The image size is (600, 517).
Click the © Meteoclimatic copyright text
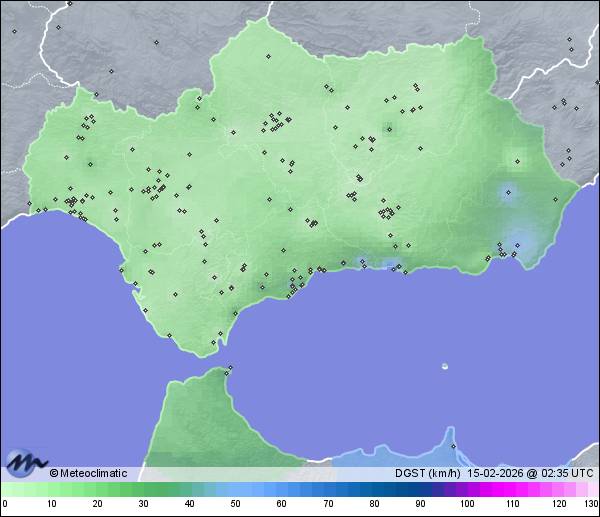(x=88, y=473)
